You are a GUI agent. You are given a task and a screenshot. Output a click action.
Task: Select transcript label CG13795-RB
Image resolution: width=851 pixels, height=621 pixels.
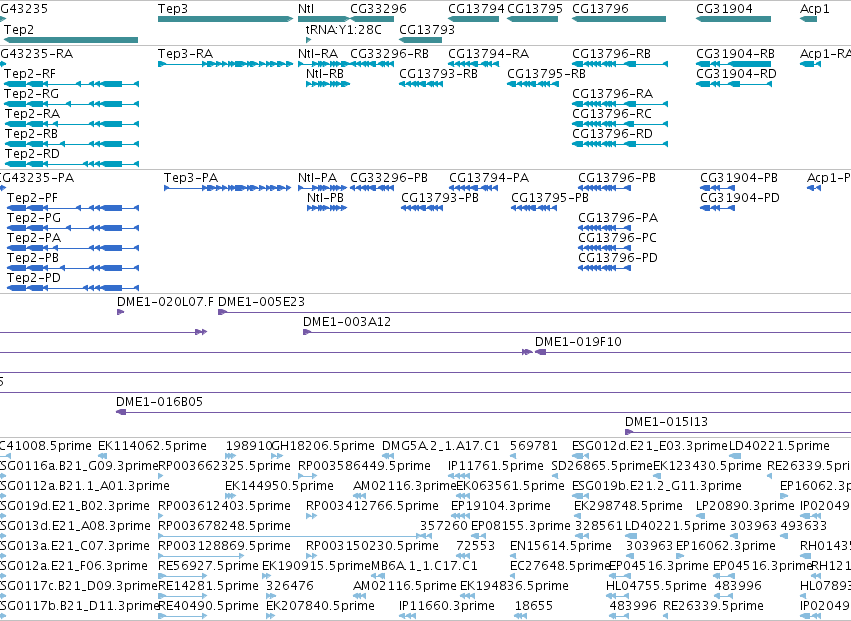[547, 74]
